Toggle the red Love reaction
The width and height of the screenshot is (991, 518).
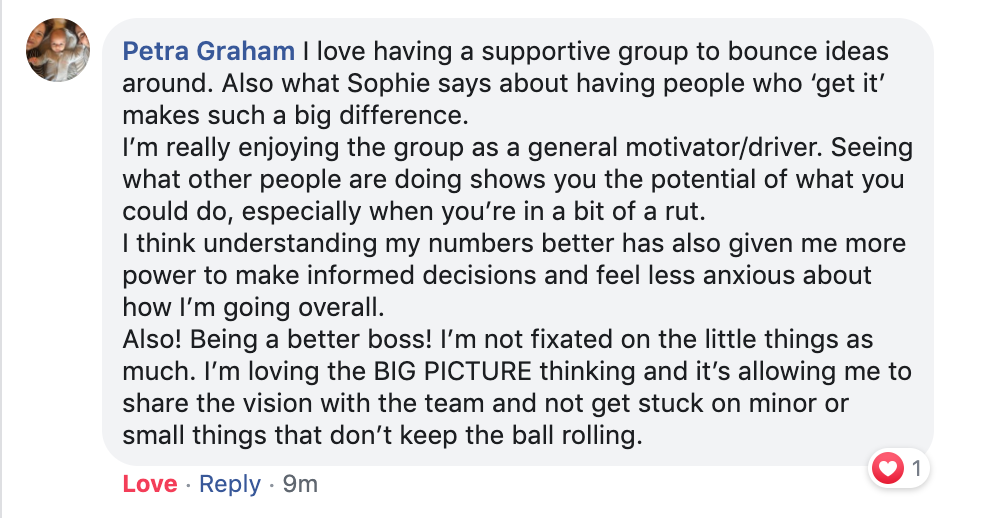point(150,484)
